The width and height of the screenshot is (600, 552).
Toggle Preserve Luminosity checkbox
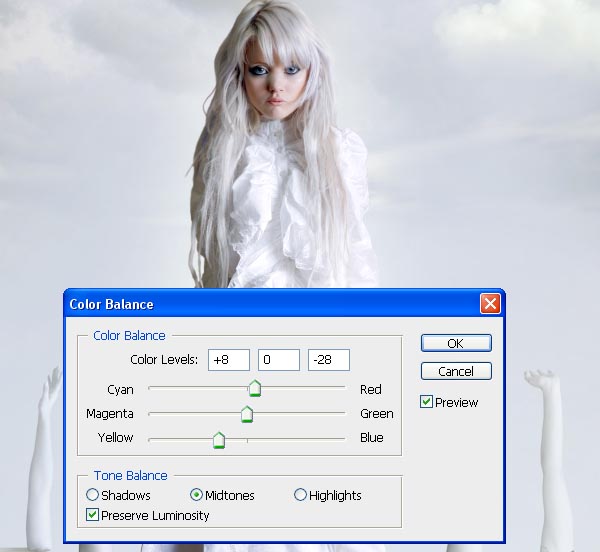tap(92, 515)
